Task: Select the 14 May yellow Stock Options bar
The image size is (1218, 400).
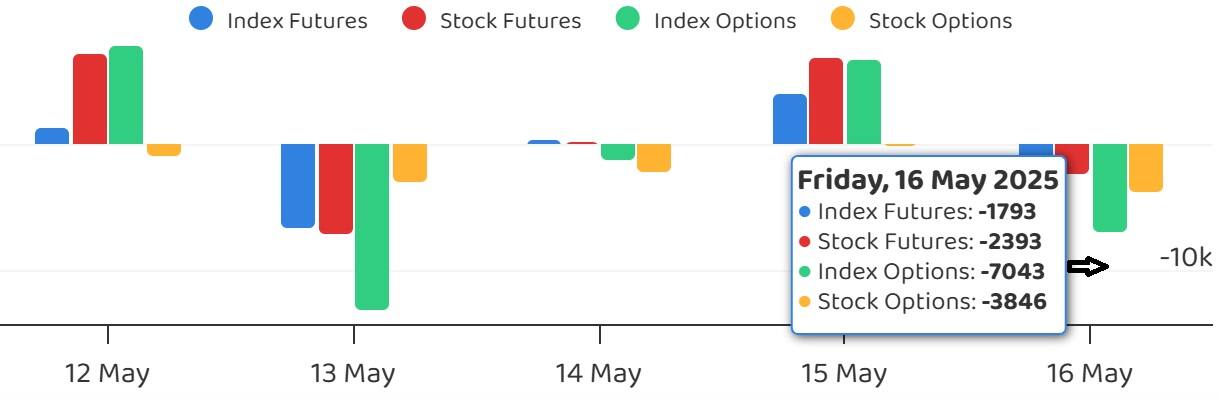Action: tap(654, 158)
